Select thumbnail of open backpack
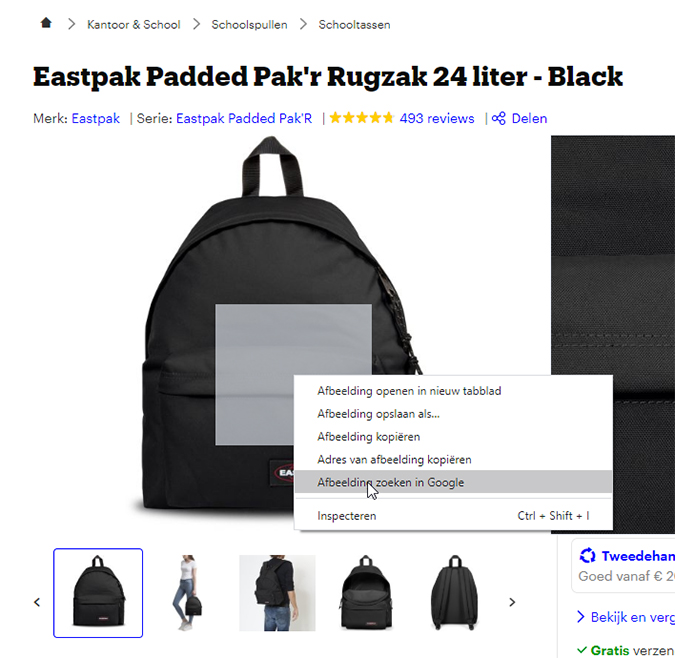This screenshot has height=658, width=675. [366, 593]
